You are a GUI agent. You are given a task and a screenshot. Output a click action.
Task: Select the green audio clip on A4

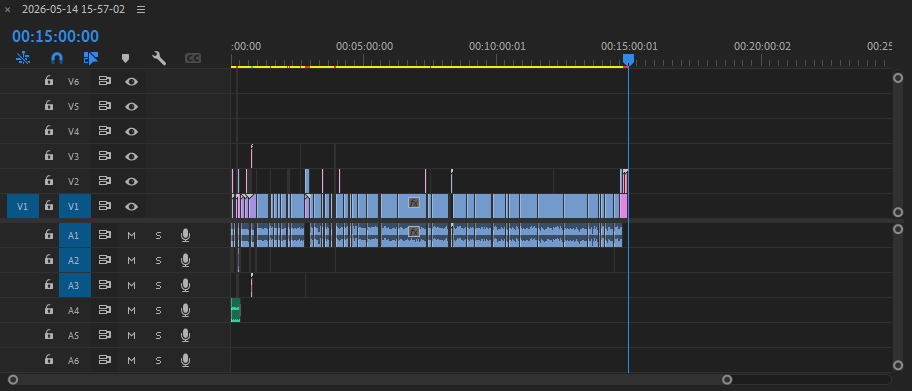coord(236,310)
